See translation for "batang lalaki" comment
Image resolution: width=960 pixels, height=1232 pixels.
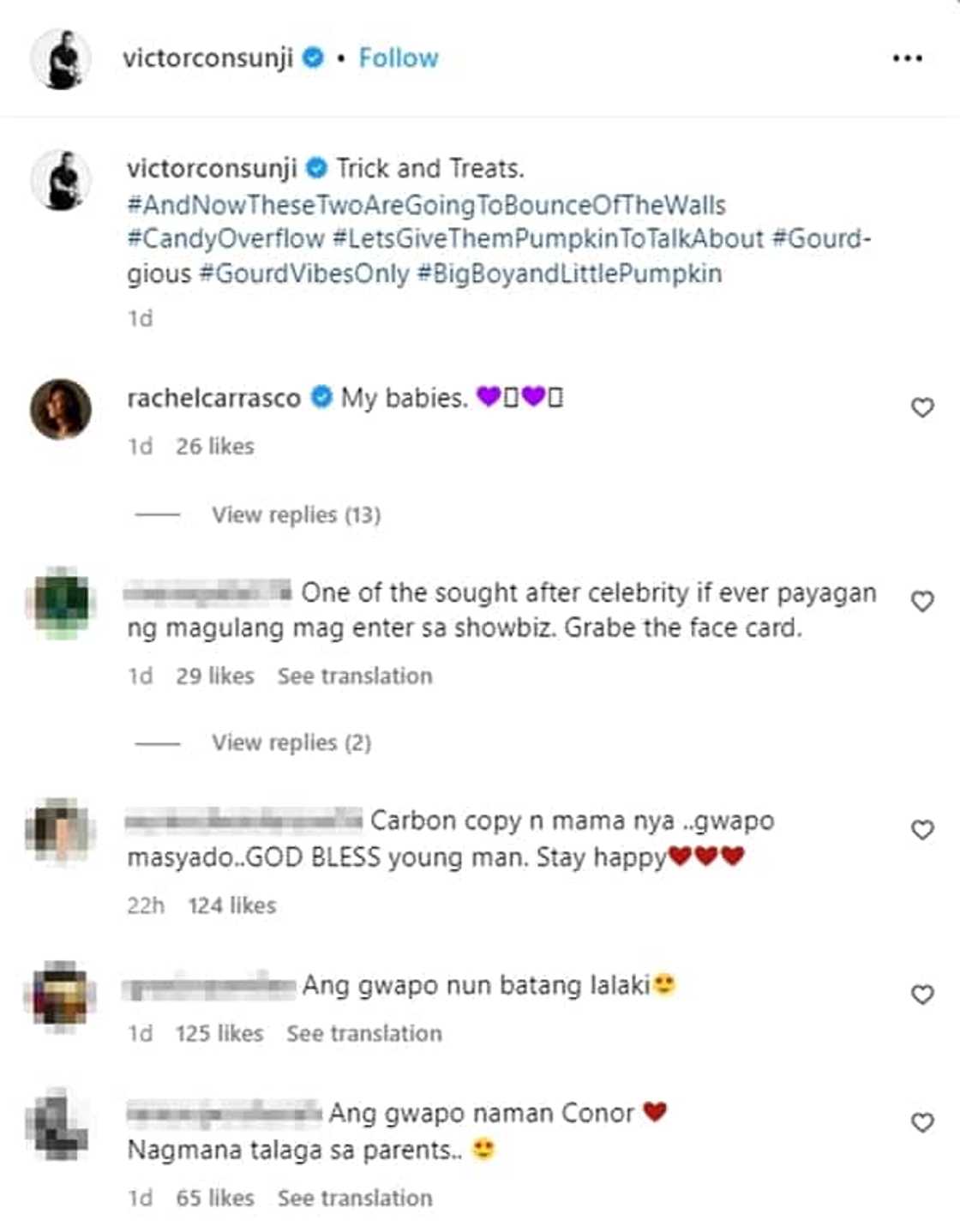tap(364, 1033)
